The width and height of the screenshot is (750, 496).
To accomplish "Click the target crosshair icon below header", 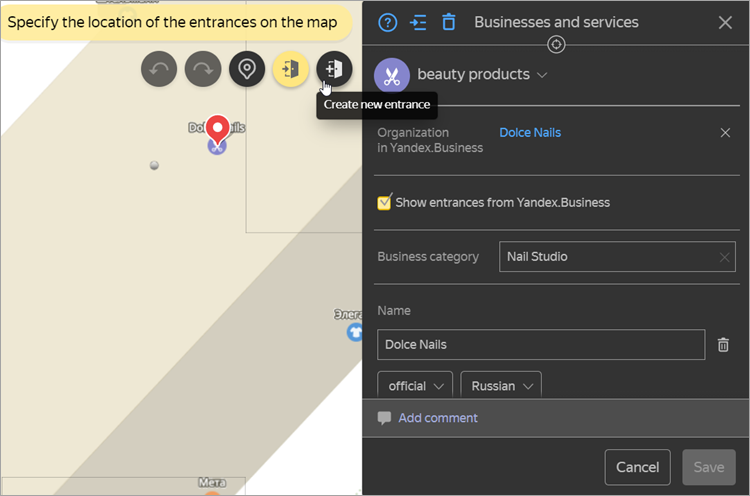I will [557, 44].
